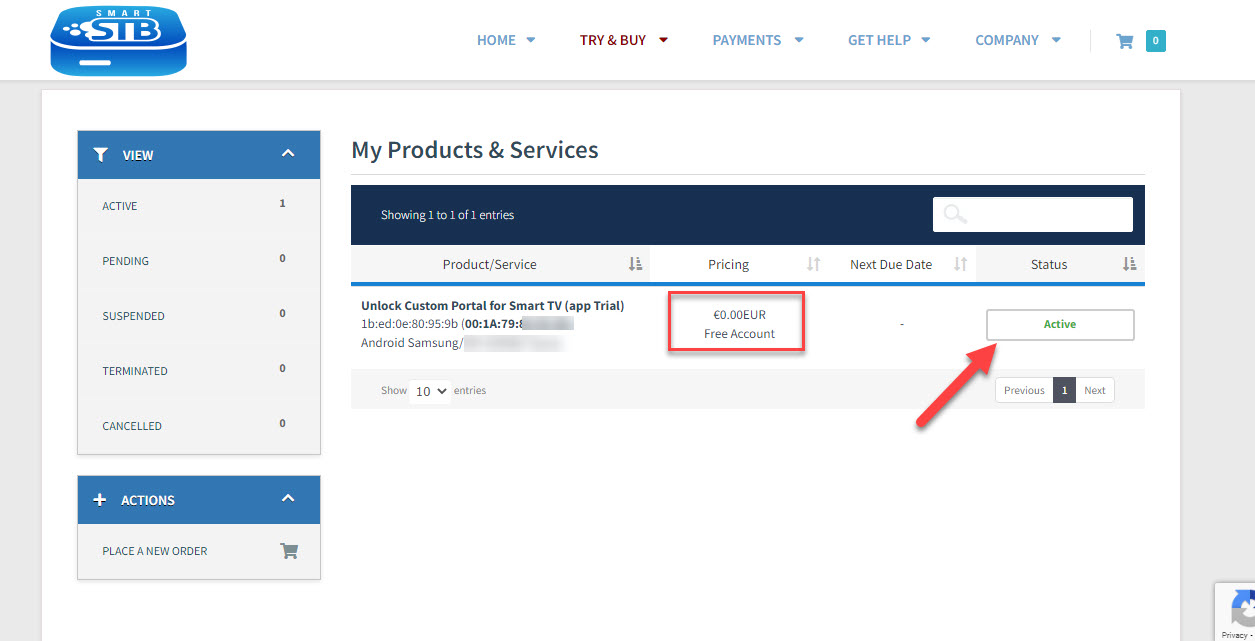The image size is (1255, 641).
Task: Open the Home menu
Action: 506,41
